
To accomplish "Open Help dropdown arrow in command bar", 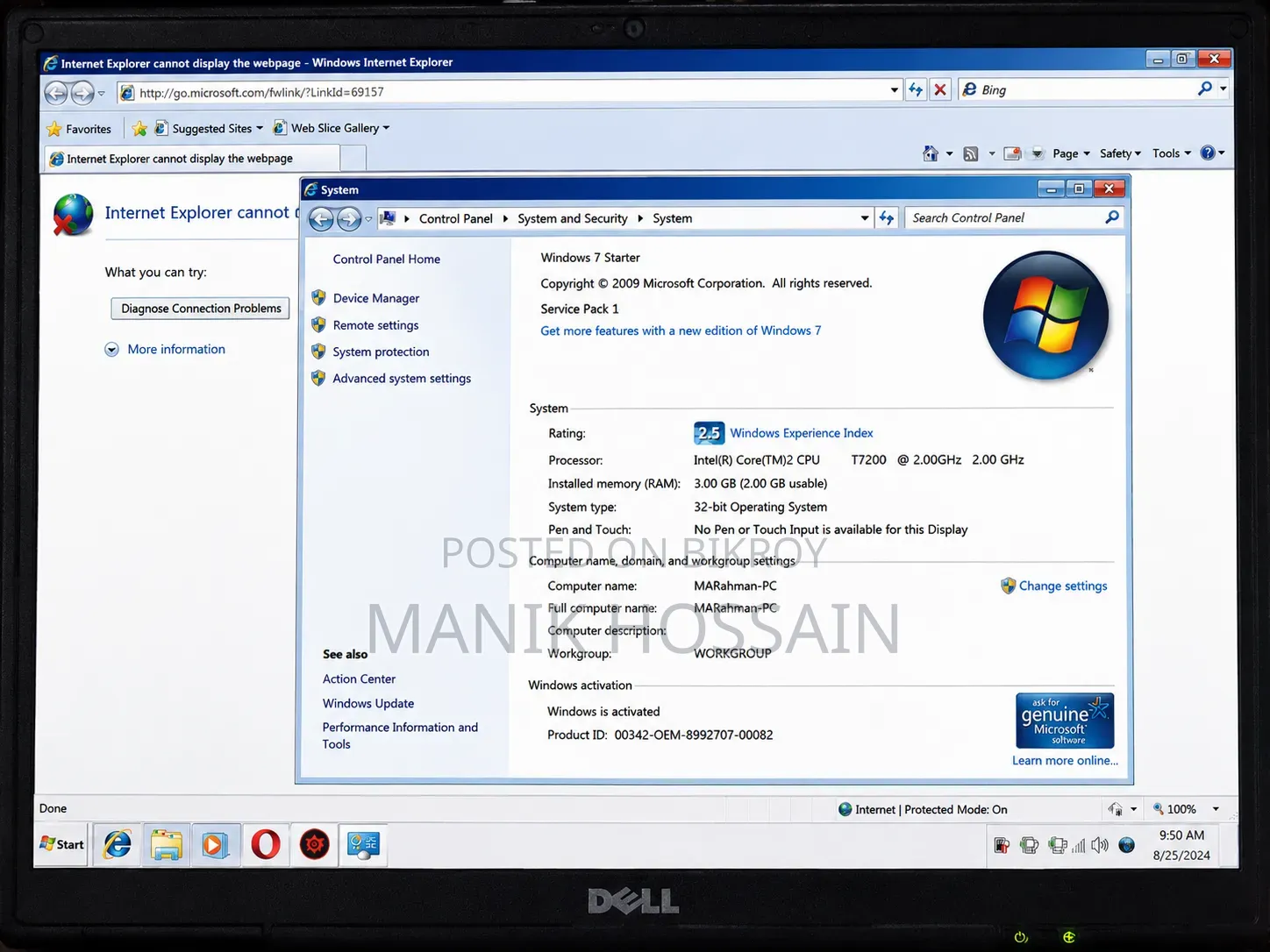I will pos(1221,153).
